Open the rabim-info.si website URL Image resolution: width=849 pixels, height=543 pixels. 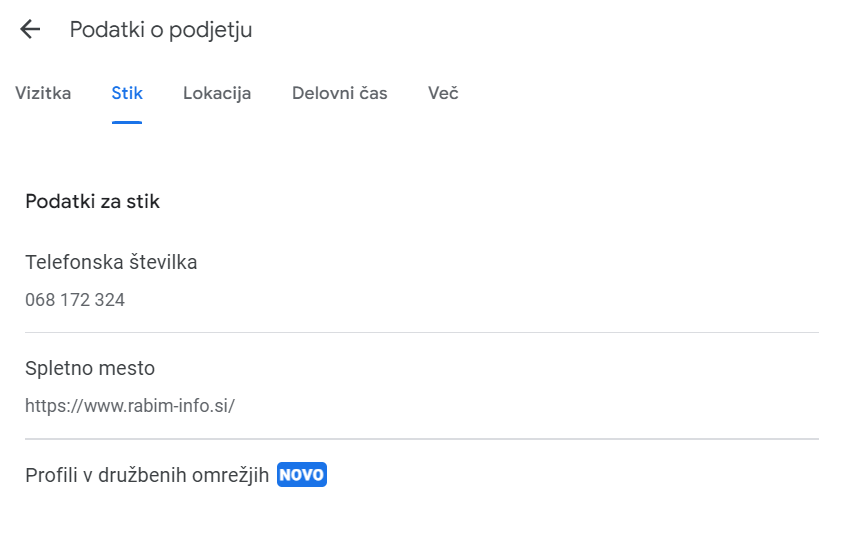(130, 406)
